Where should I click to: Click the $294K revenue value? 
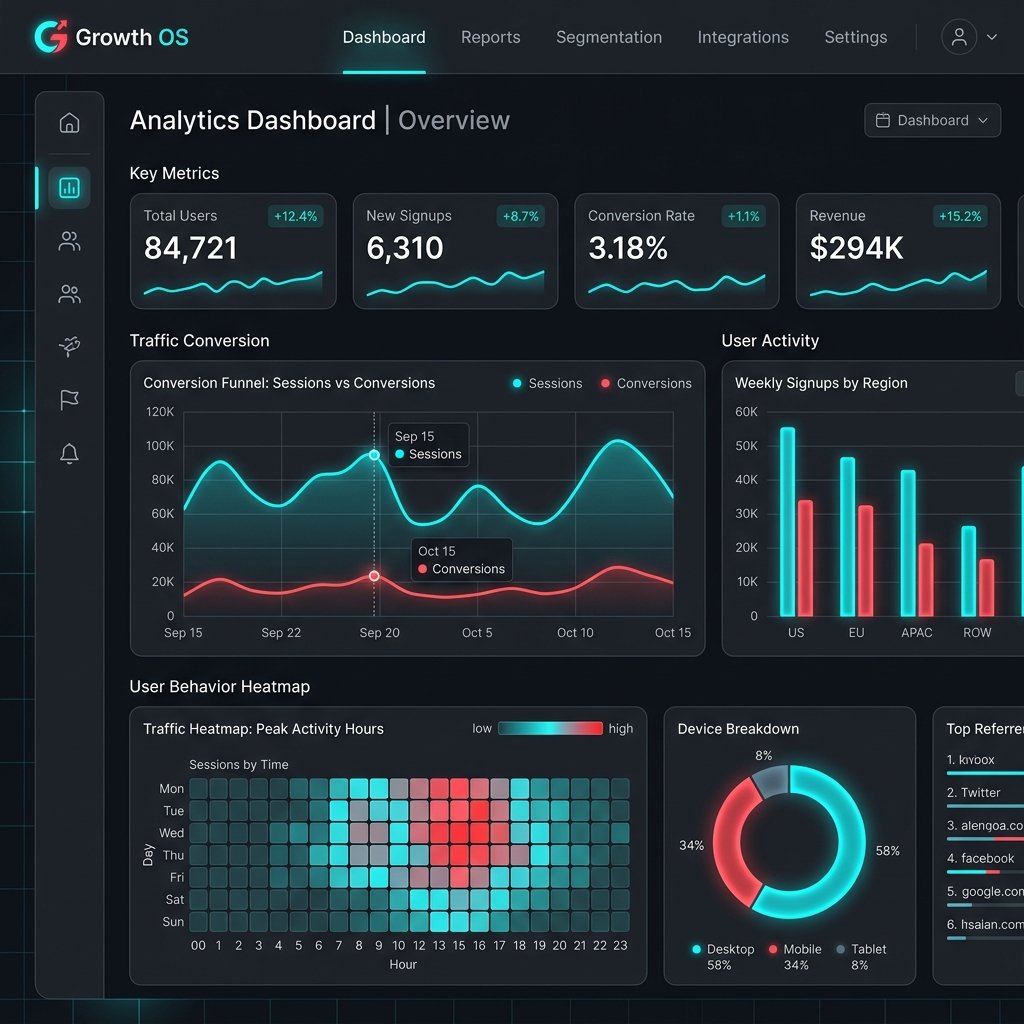click(x=856, y=248)
